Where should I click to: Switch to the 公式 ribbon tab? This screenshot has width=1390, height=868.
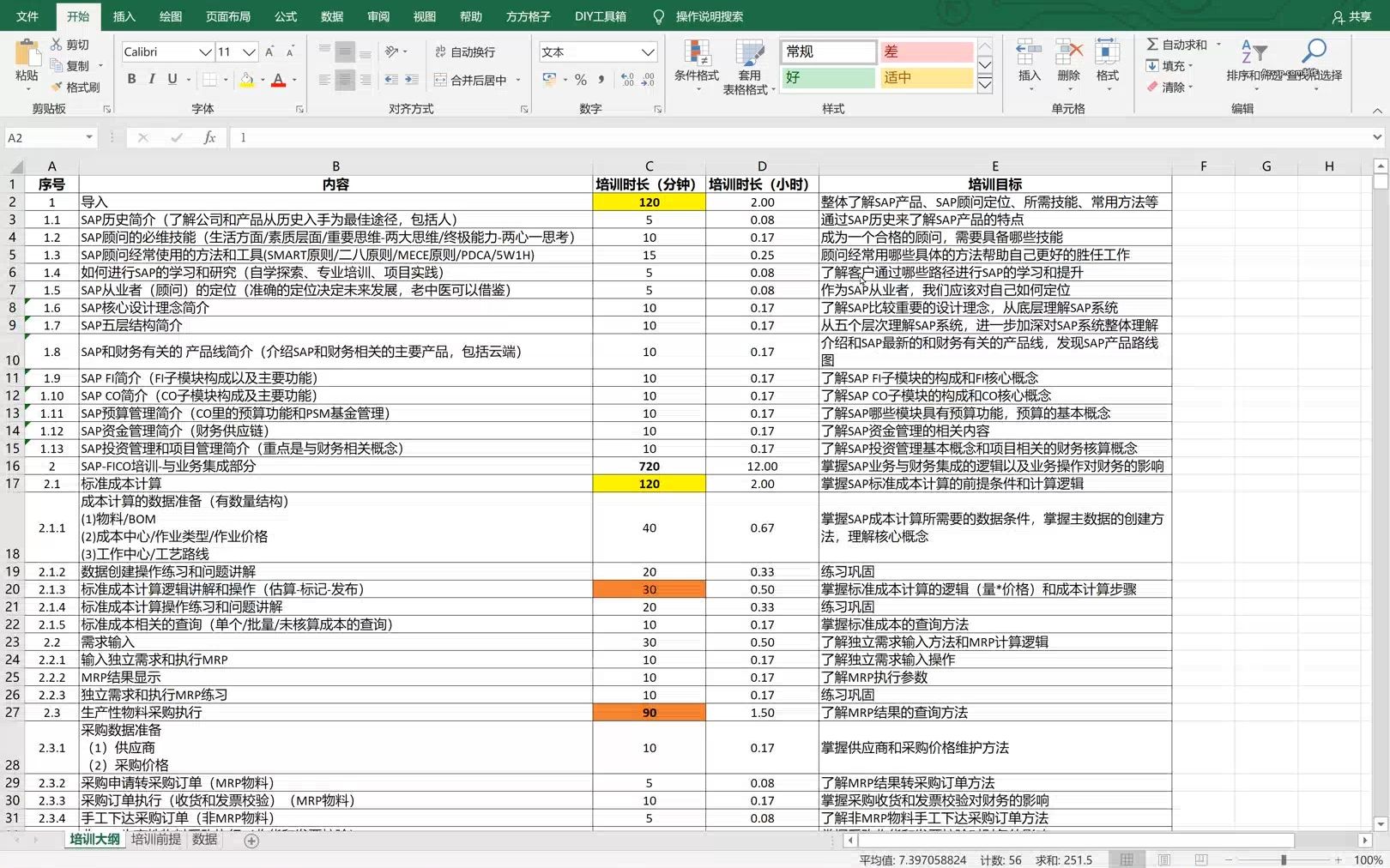(286, 16)
